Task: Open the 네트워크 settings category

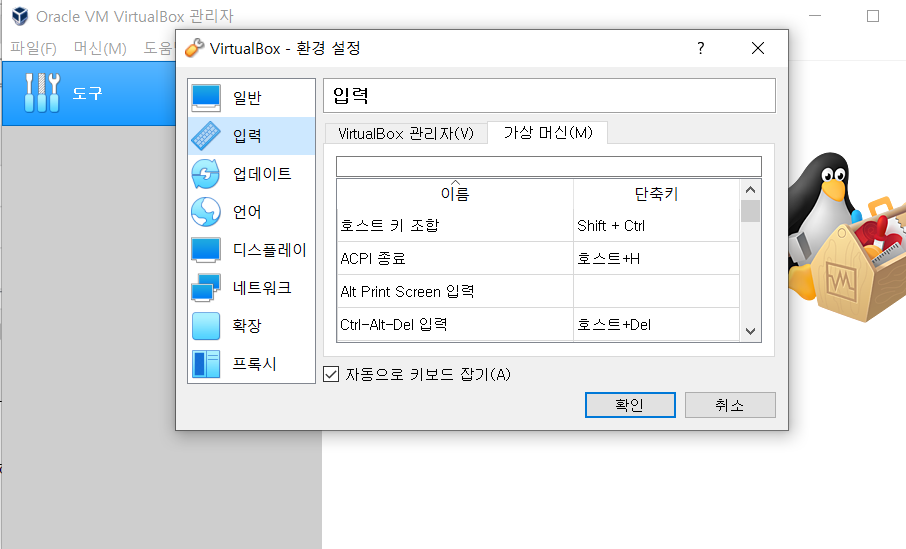Action: click(252, 287)
